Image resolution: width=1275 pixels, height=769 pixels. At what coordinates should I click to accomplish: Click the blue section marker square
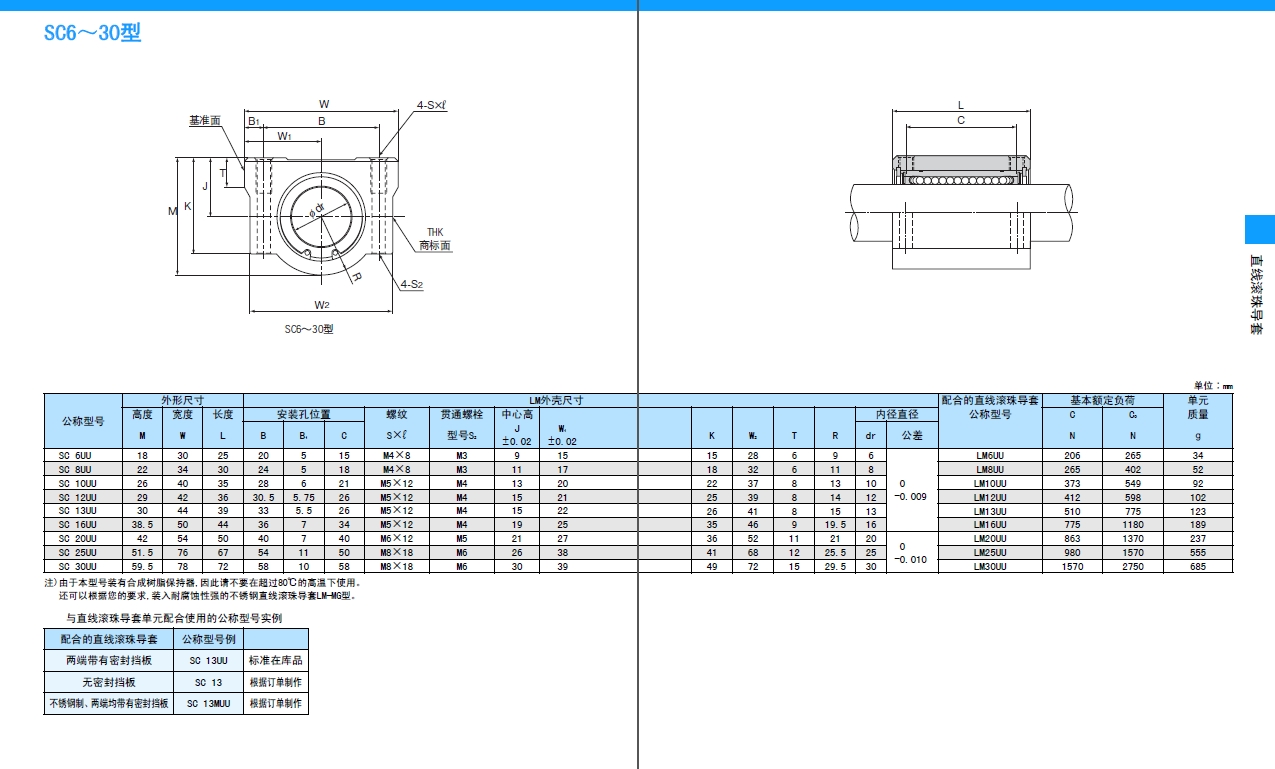[1259, 229]
